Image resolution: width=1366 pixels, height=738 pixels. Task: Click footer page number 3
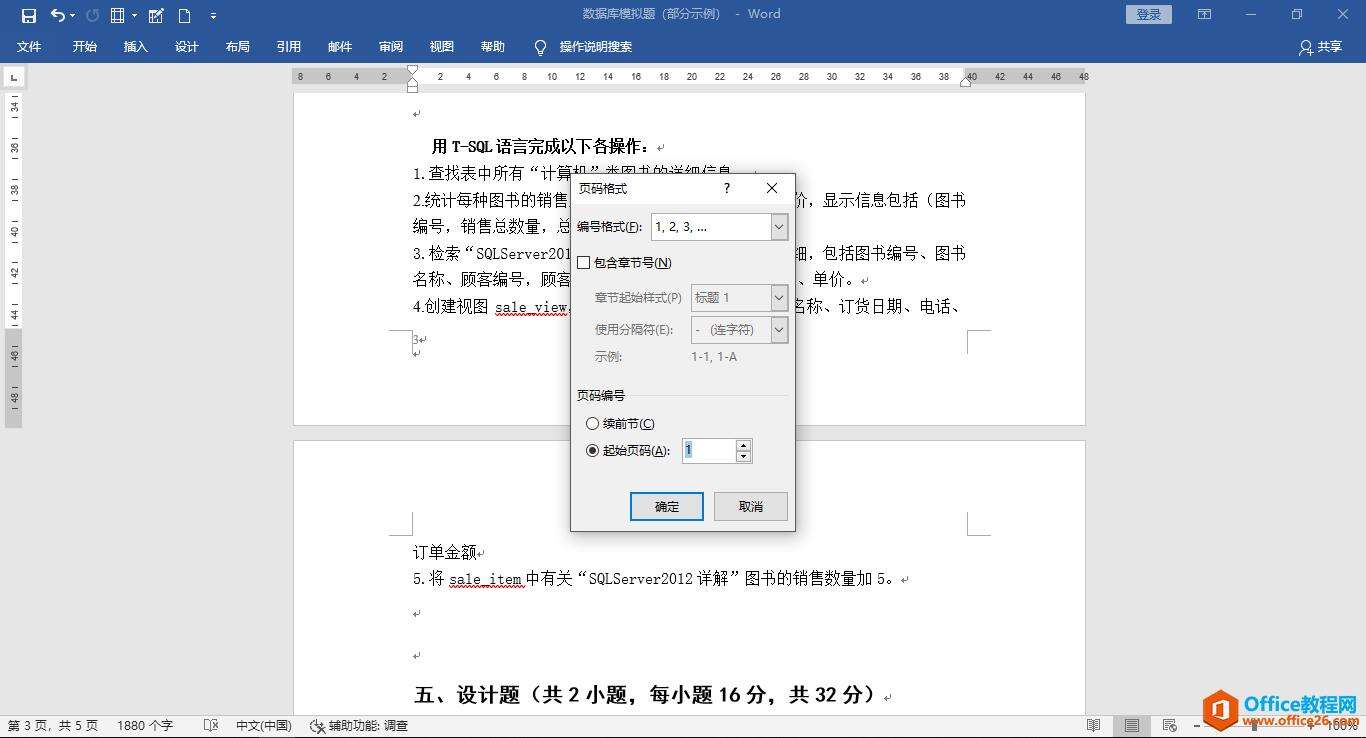coord(416,340)
